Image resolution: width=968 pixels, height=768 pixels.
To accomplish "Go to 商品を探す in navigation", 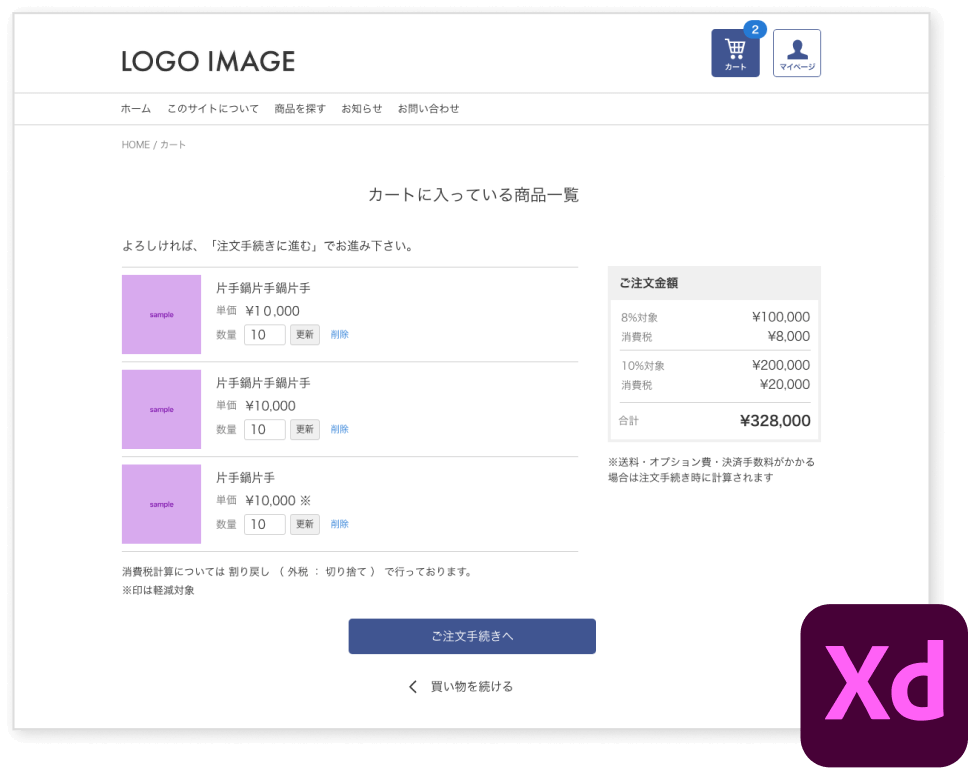I will coord(300,109).
